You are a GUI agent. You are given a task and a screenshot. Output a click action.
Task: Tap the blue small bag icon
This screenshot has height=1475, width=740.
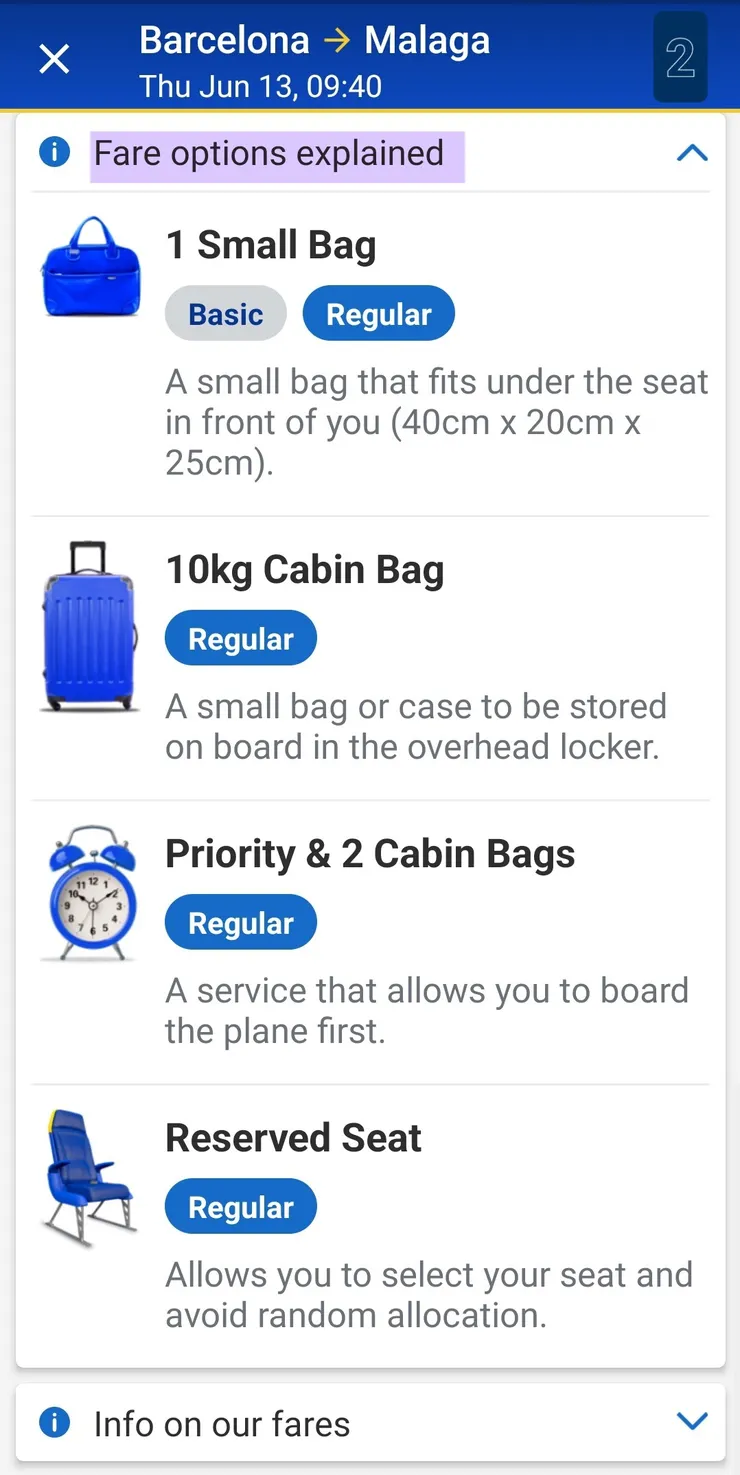tap(88, 267)
